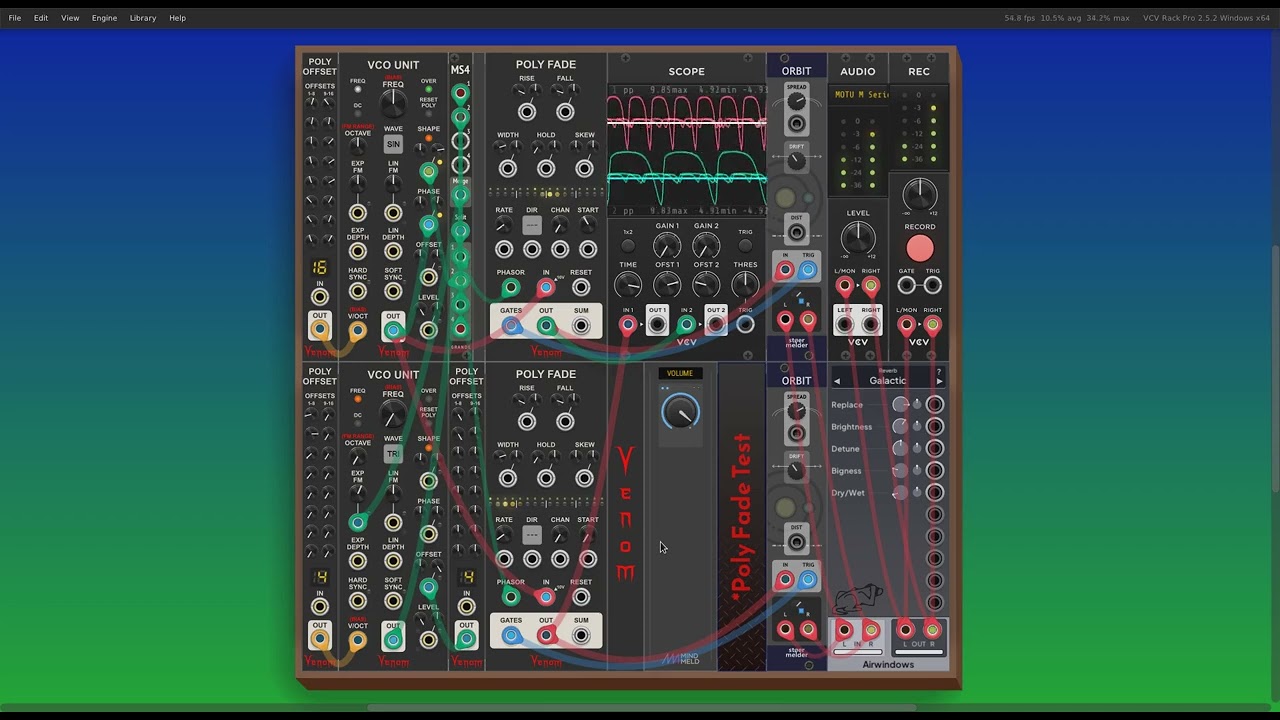Click FREQ knob on SIN-wave VCO UNIT

pyautogui.click(x=393, y=104)
